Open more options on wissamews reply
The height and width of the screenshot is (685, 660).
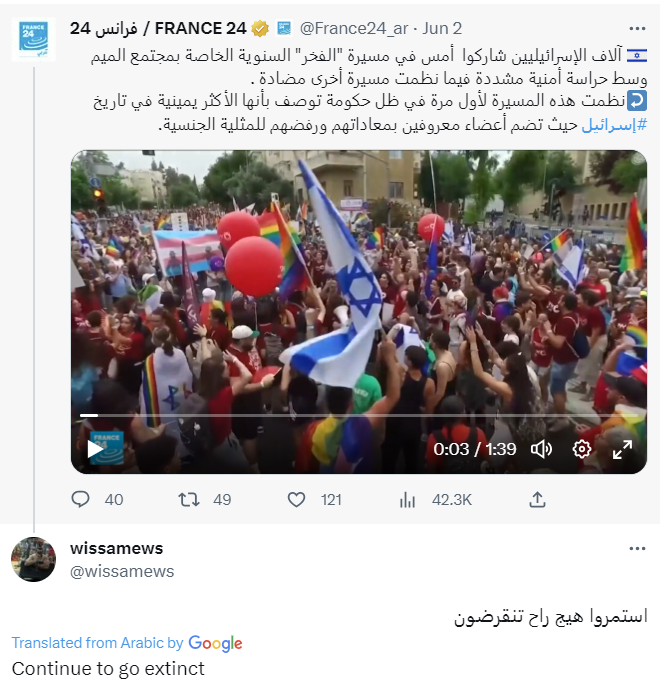tap(637, 548)
